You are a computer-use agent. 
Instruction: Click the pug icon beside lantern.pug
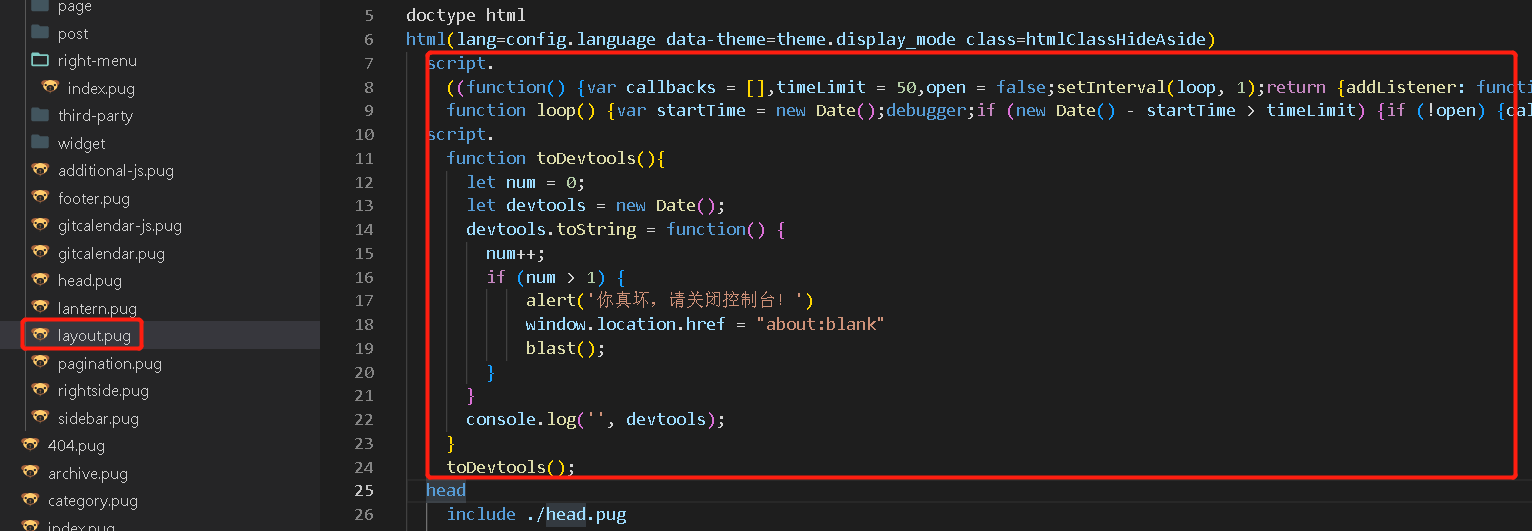coord(40,308)
